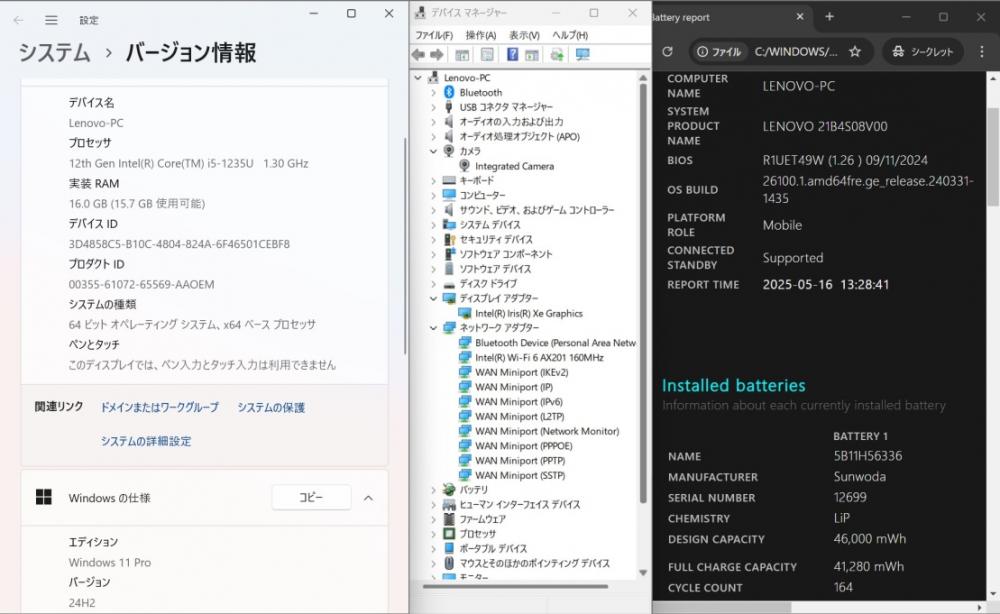Open システムの保護 link
This screenshot has width=1000, height=614.
click(x=271, y=407)
